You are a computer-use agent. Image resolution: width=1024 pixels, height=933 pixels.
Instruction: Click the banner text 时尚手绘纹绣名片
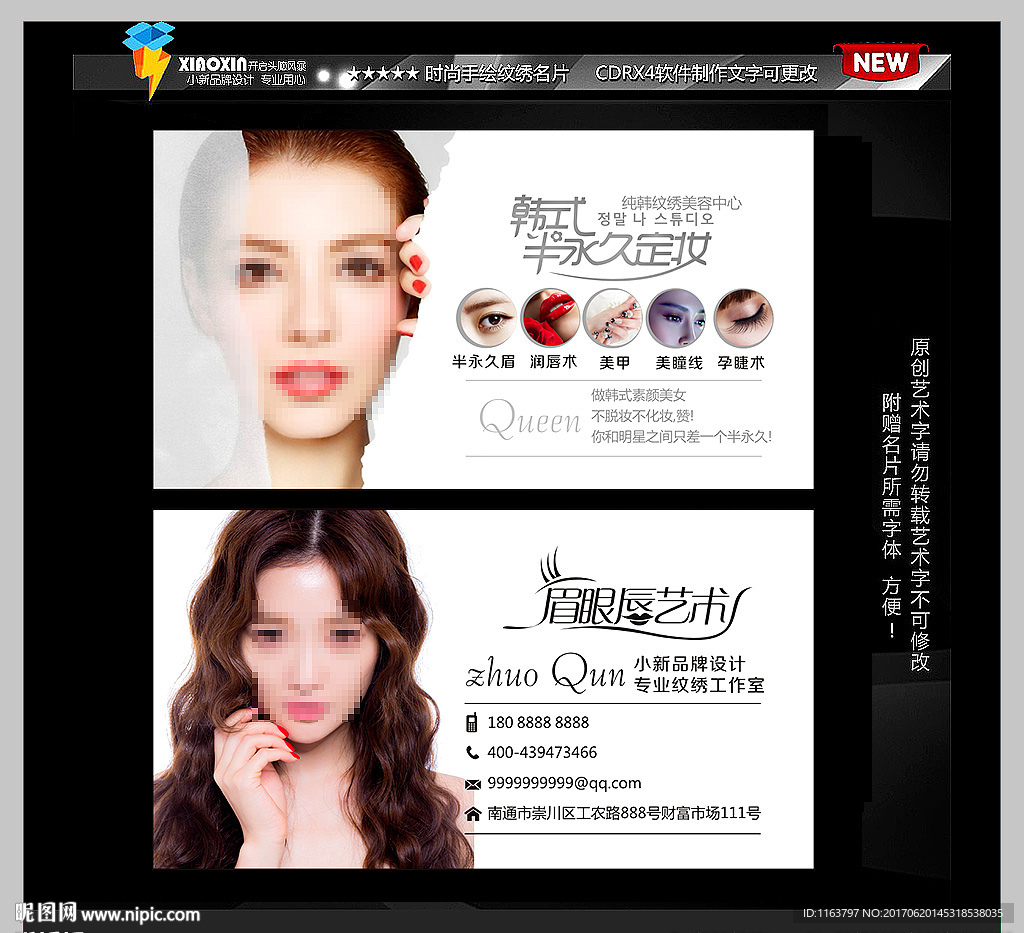[x=497, y=73]
